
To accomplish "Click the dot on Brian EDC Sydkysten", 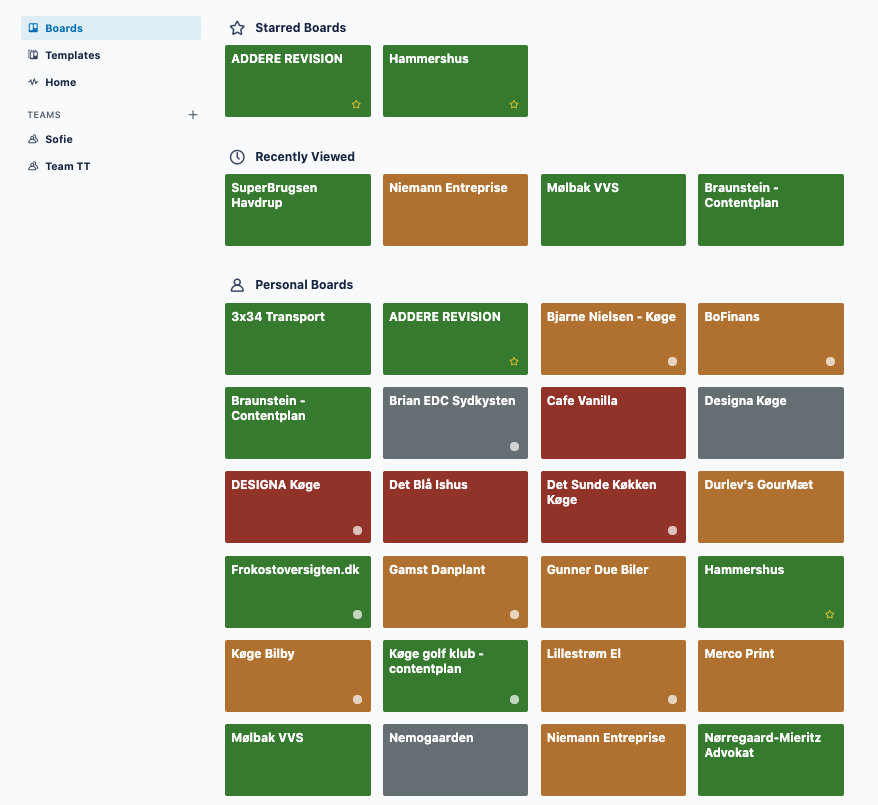I will pos(515,446).
